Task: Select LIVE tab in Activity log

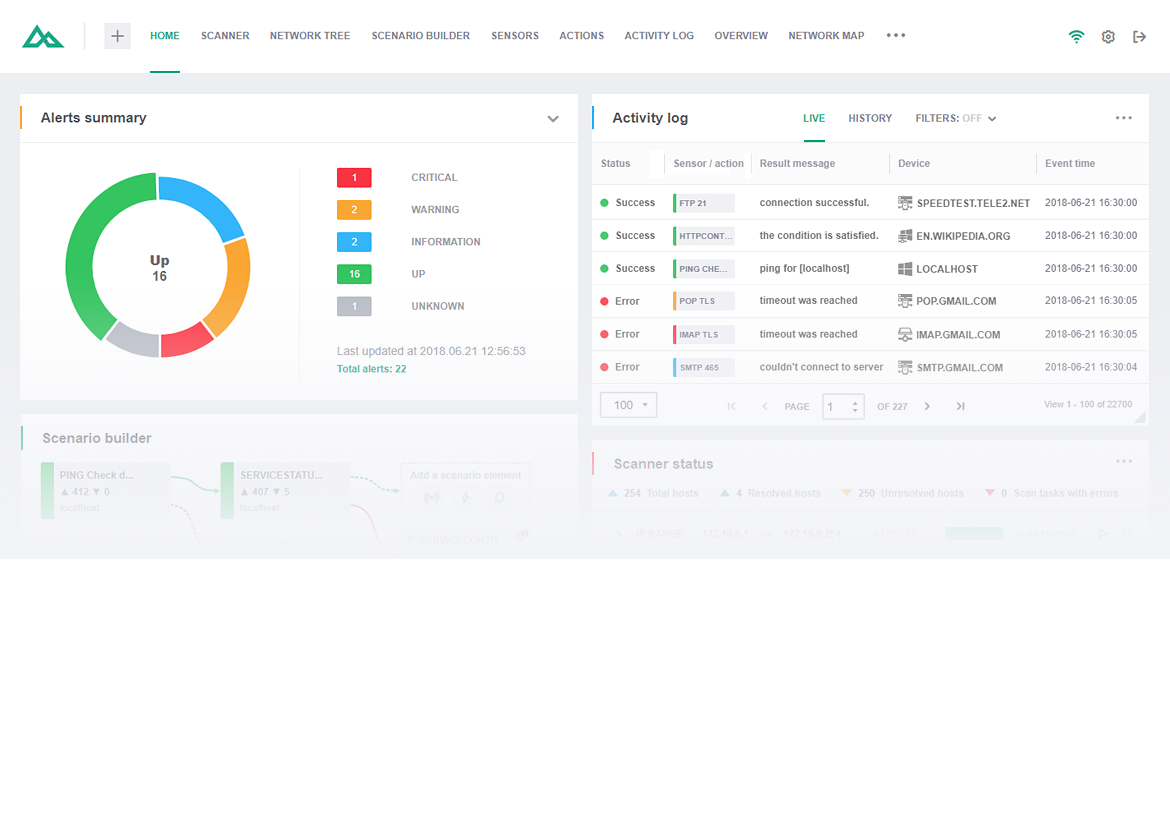Action: [814, 118]
